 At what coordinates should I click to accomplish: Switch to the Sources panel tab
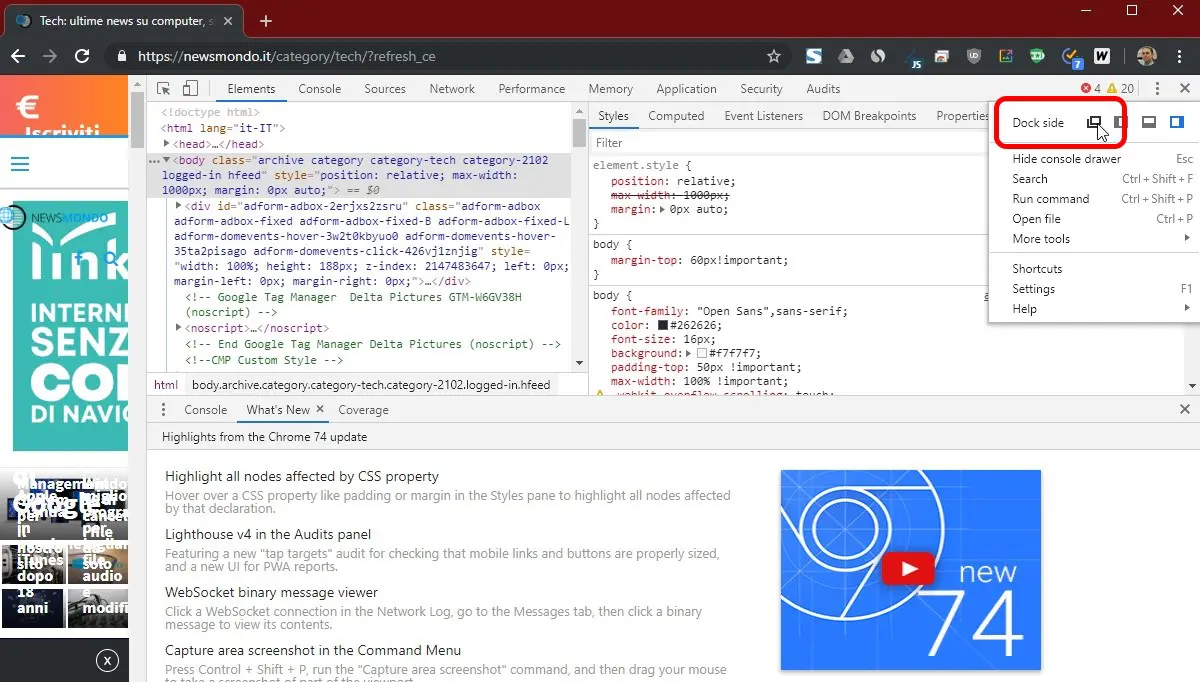[385, 88]
